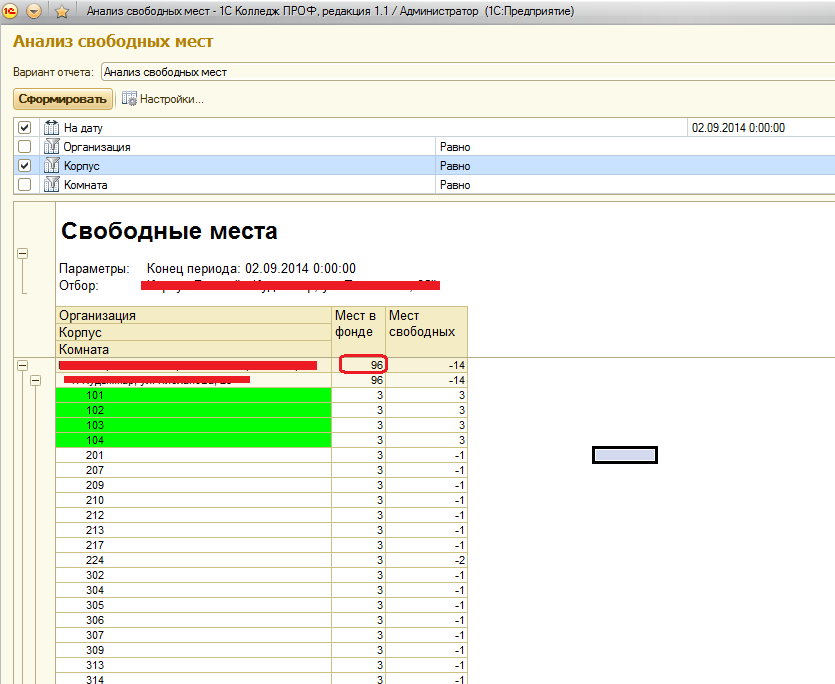The image size is (835, 684).
Task: Collapse the top-level organization group row
Action: (x=23, y=366)
